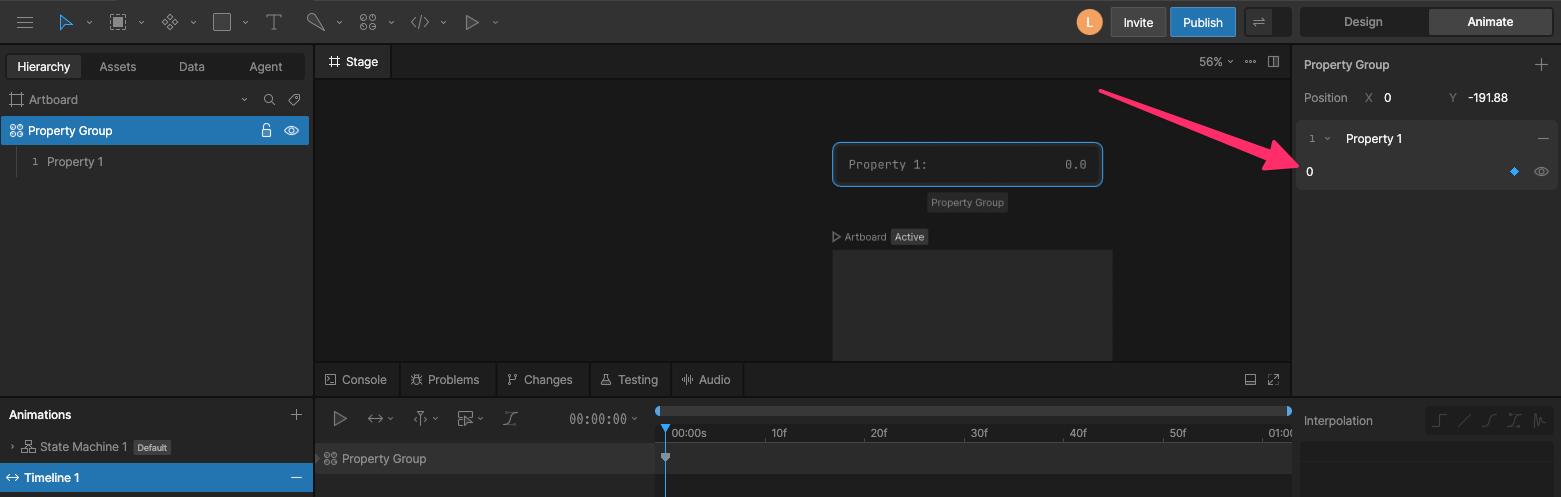1561x497 pixels.
Task: Remove Property 1 using minus icon
Action: tap(1543, 139)
